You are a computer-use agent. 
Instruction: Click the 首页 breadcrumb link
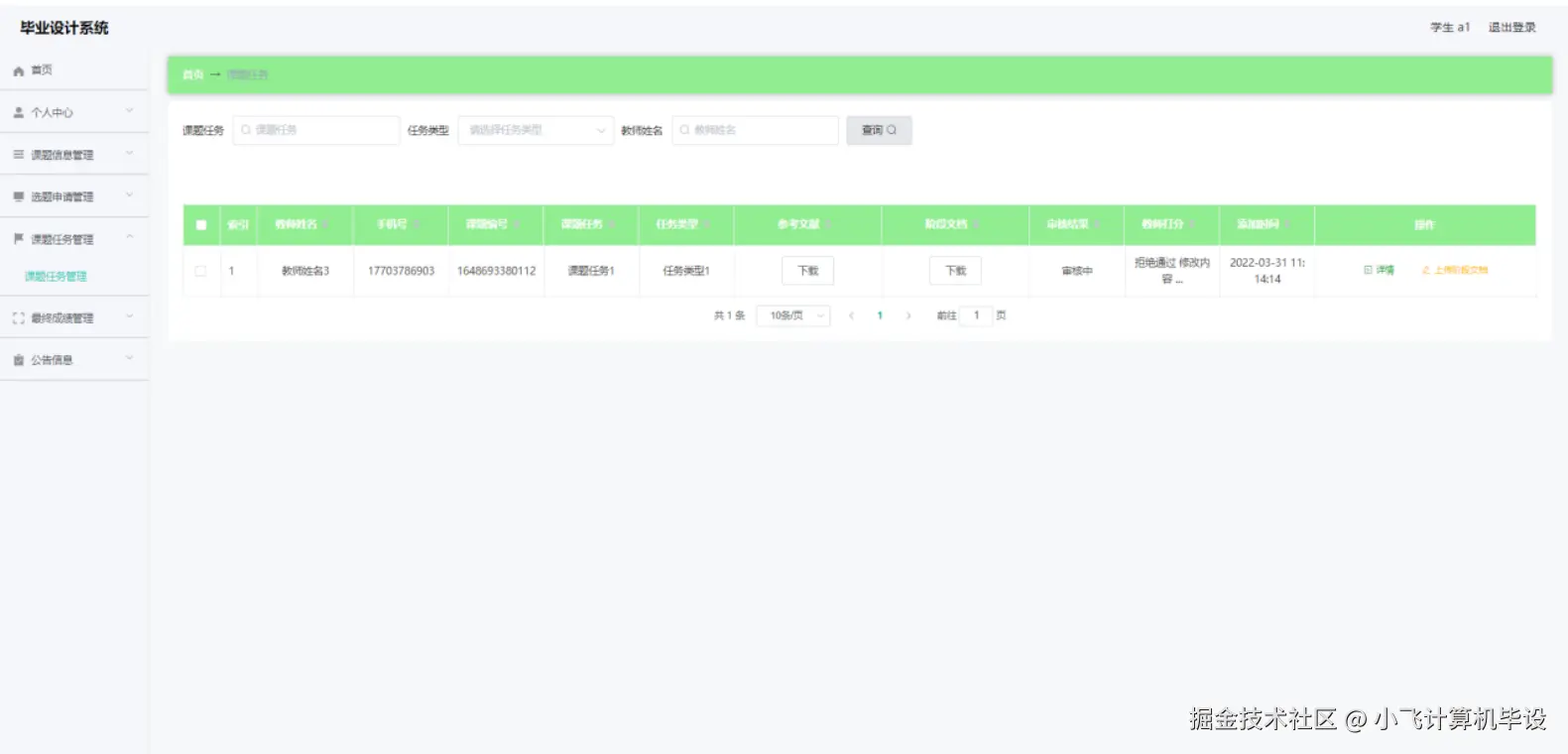pyautogui.click(x=192, y=74)
